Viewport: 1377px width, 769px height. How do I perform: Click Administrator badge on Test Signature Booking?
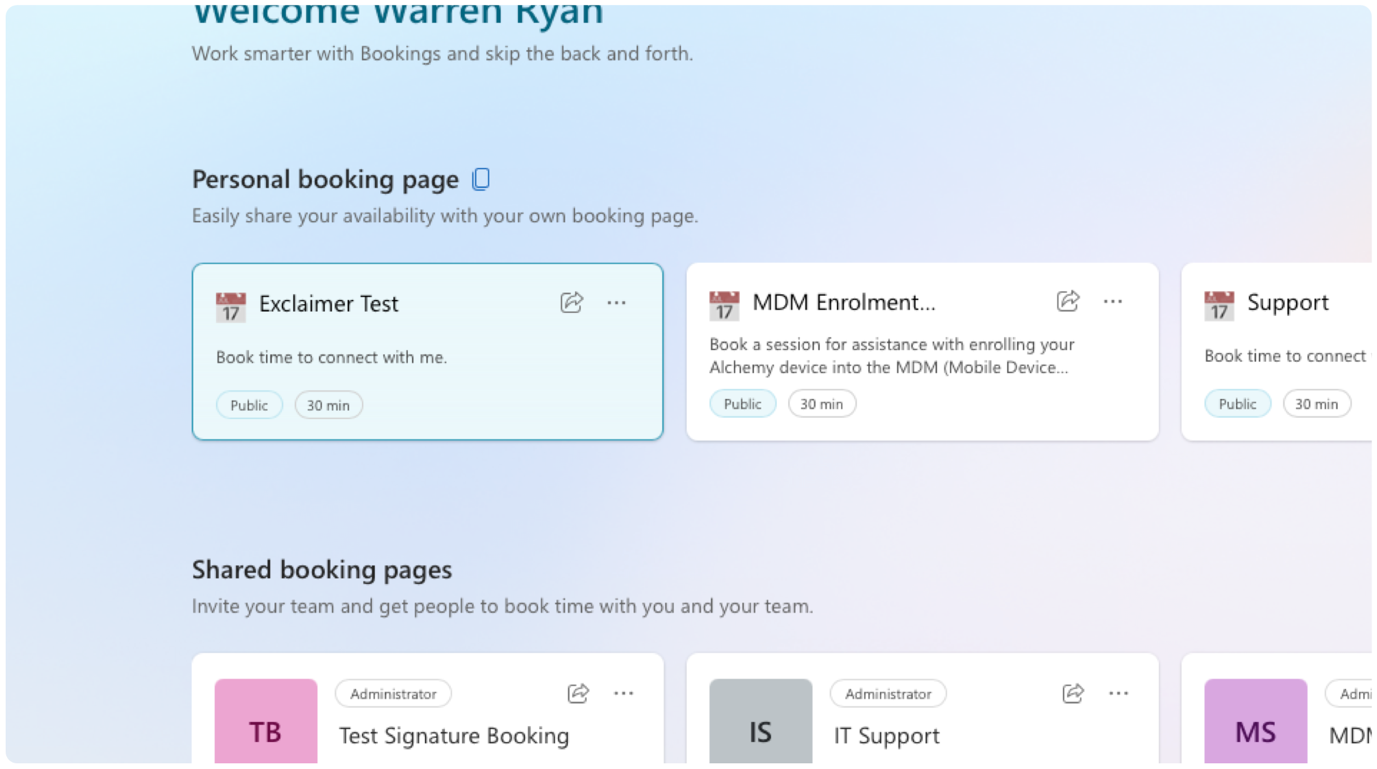click(393, 694)
